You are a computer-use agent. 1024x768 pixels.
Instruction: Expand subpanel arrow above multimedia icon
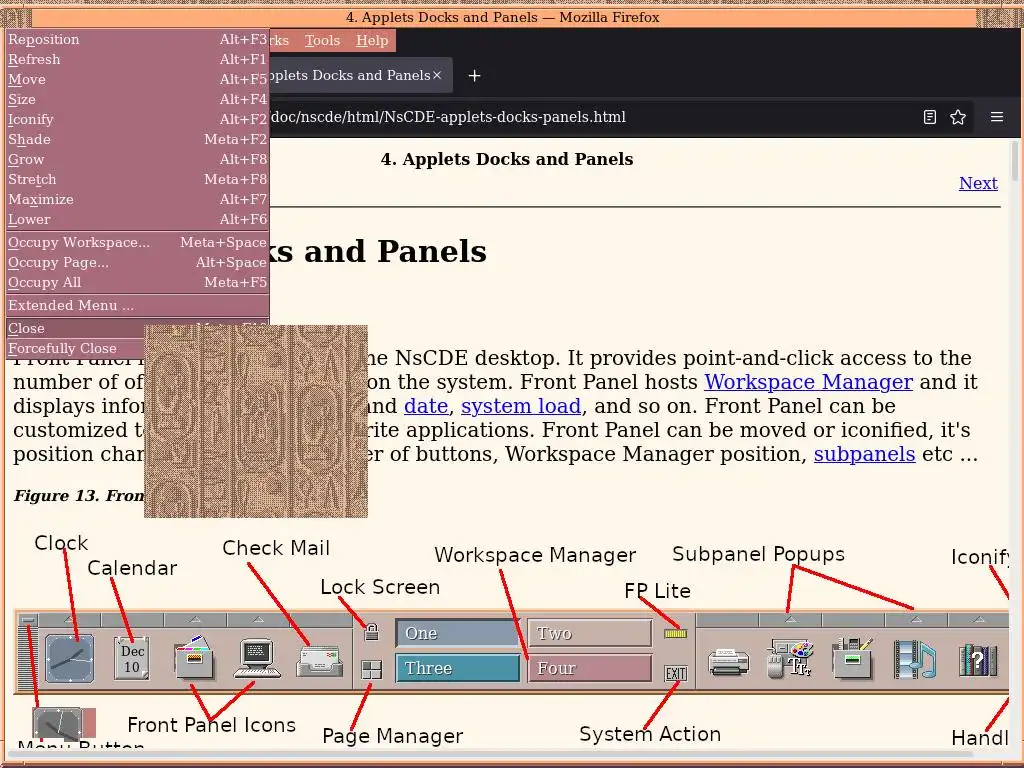pyautogui.click(x=916, y=619)
